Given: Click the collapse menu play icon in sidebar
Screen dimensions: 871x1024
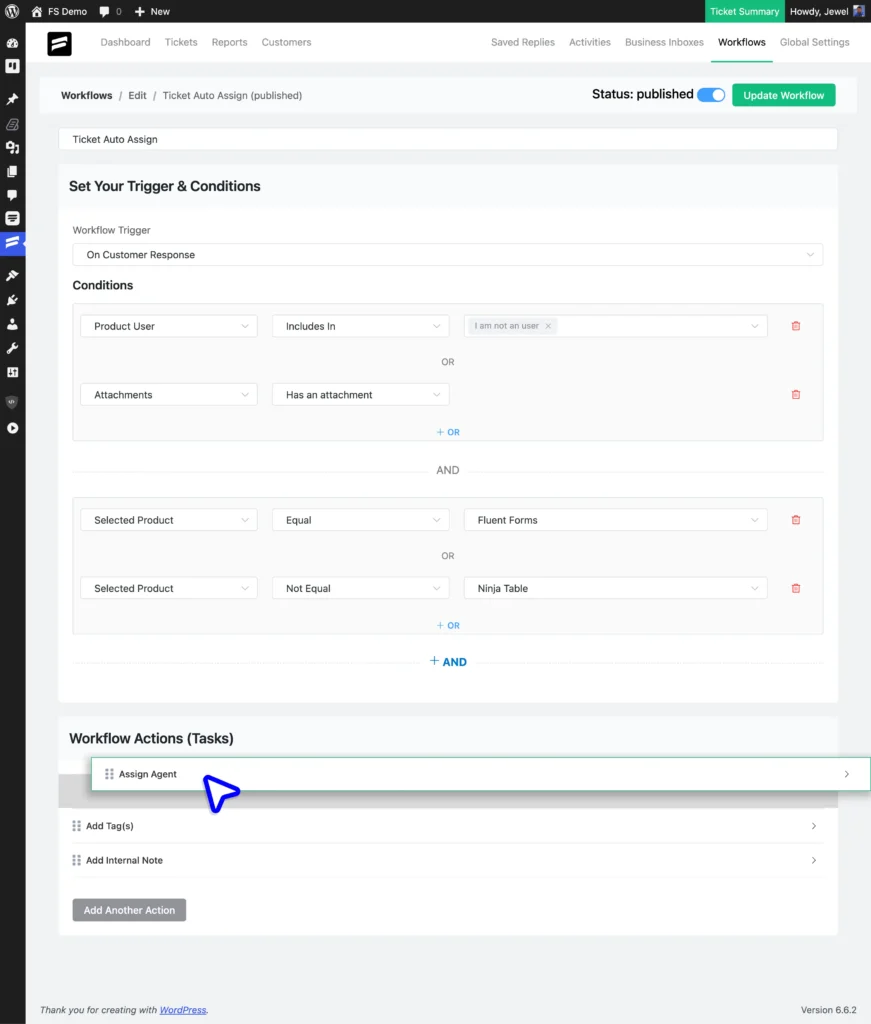Looking at the screenshot, I should coord(12,428).
